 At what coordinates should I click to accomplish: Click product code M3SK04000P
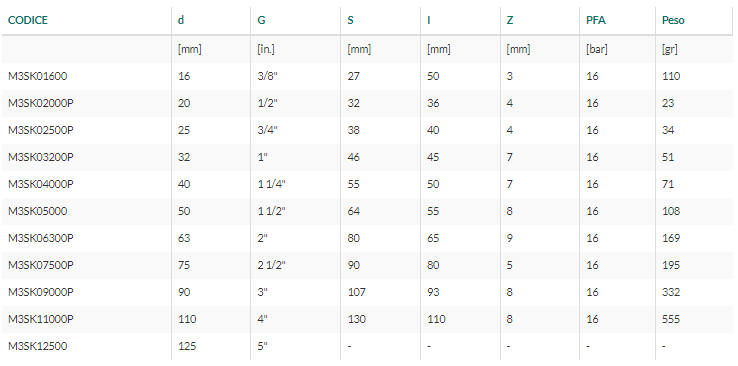point(40,184)
